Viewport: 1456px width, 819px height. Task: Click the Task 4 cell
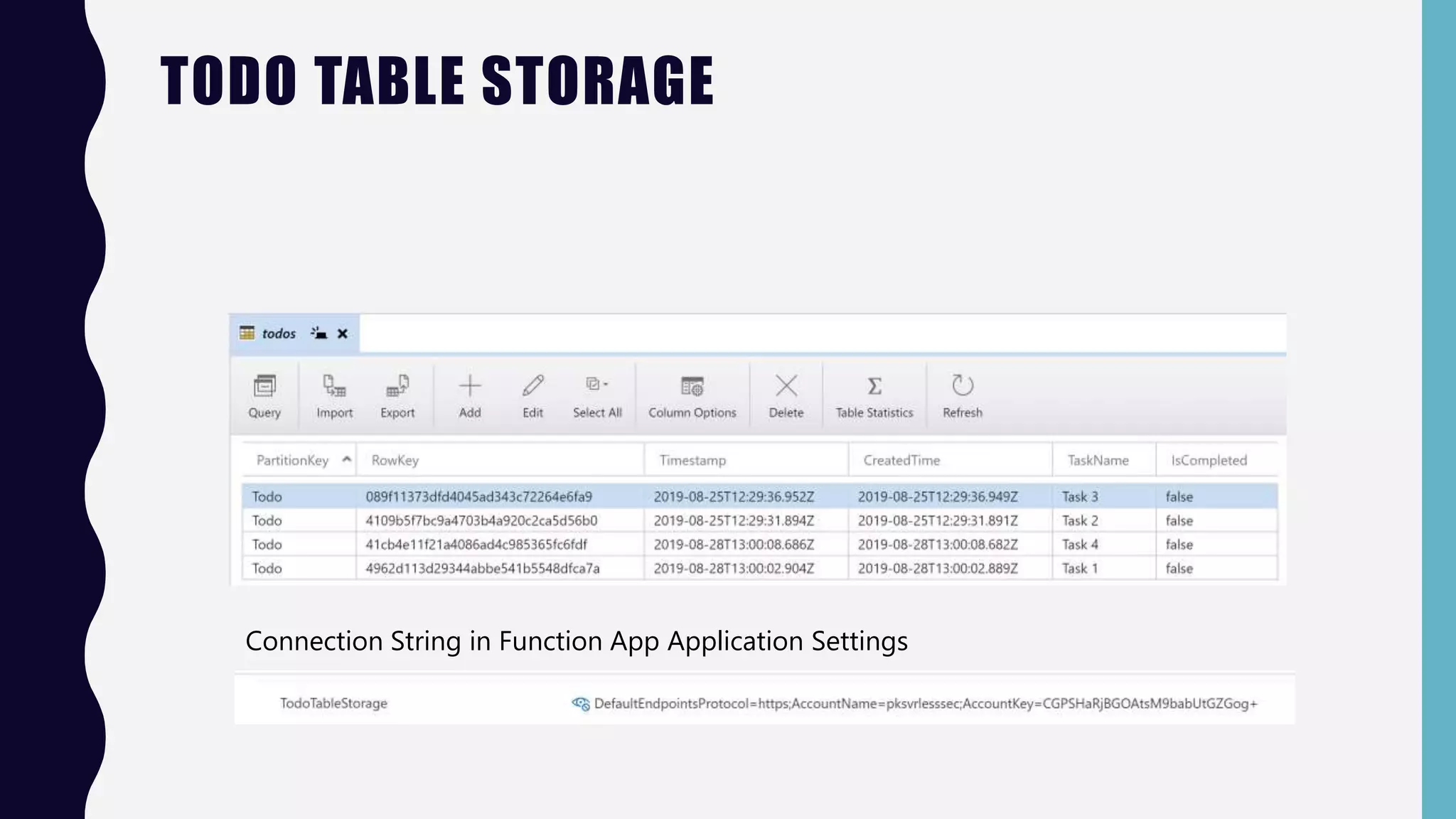pos(1080,545)
